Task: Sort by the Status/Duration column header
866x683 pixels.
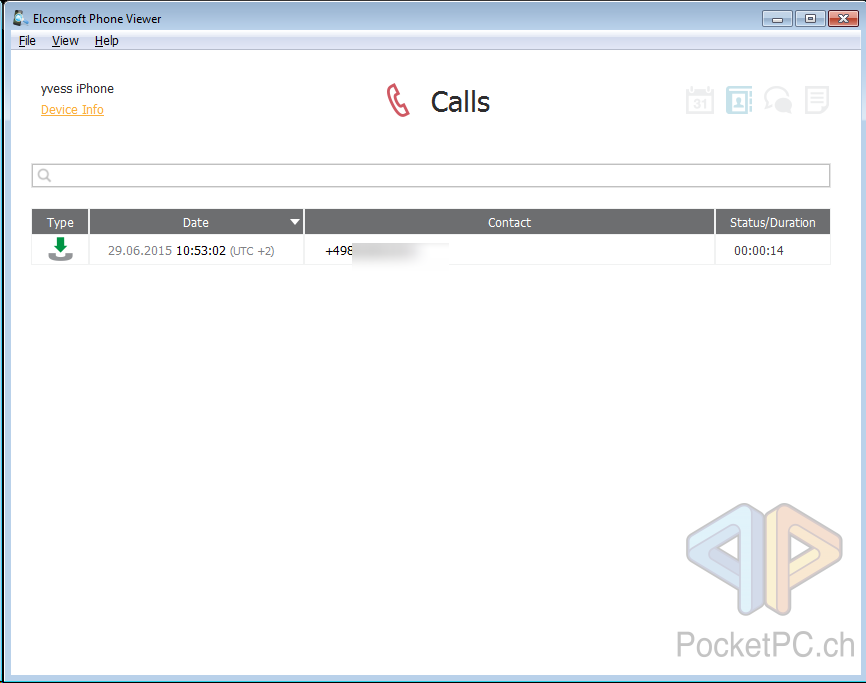Action: pyautogui.click(x=773, y=222)
